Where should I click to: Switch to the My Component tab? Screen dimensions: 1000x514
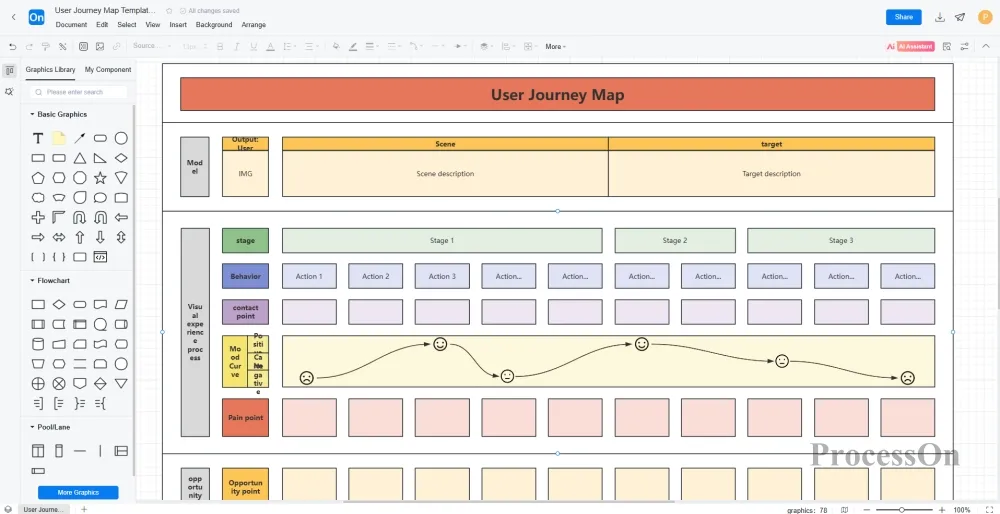click(x=107, y=70)
